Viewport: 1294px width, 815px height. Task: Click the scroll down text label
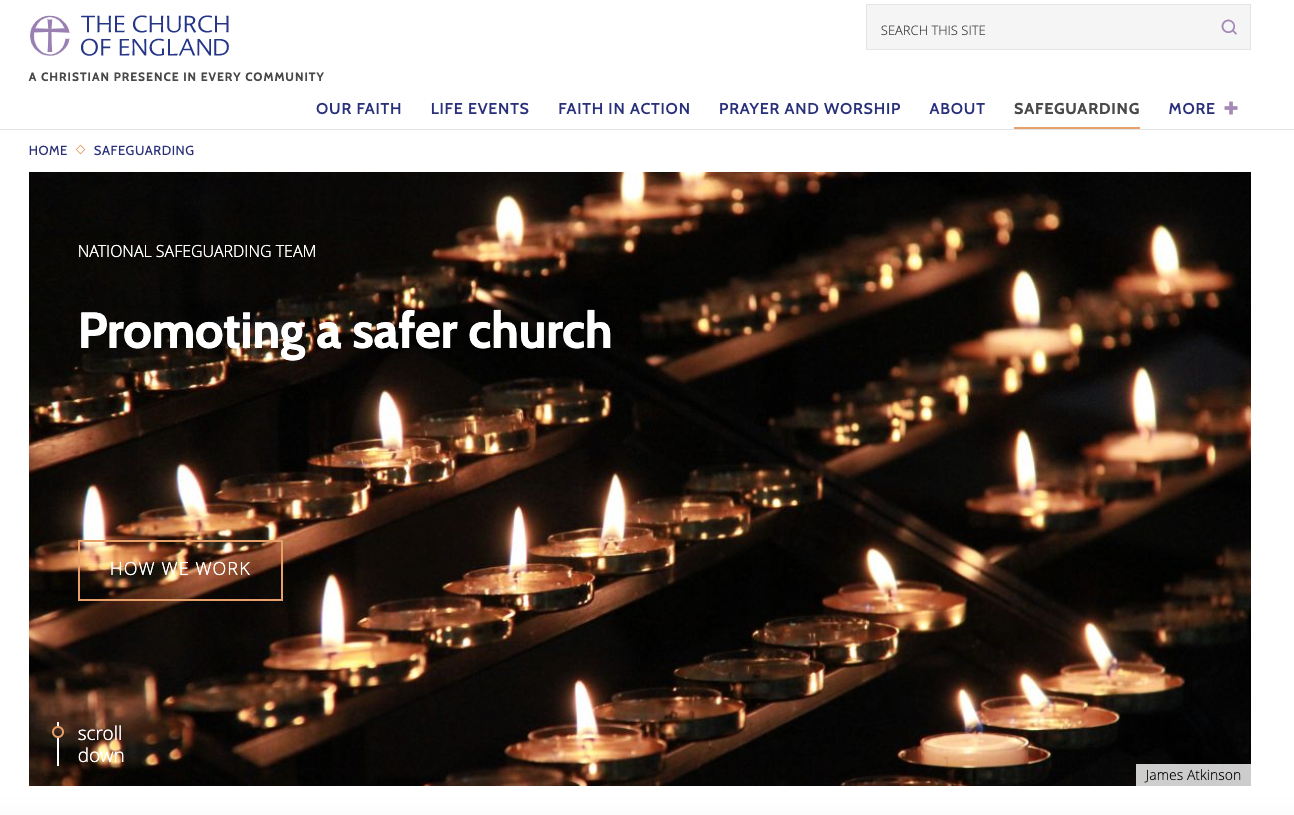click(x=101, y=745)
